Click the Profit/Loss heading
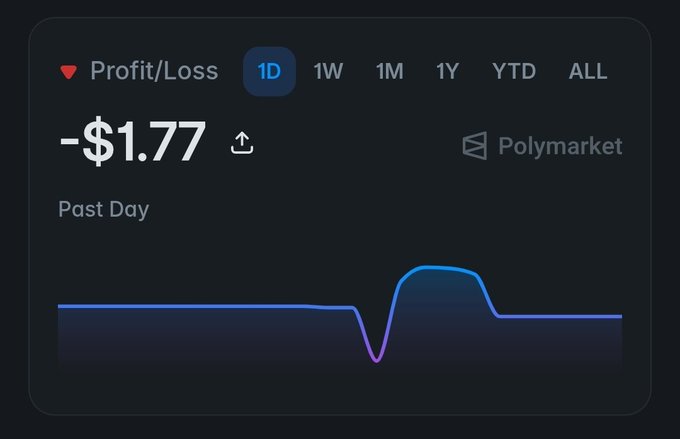The image size is (680, 439). 154,71
